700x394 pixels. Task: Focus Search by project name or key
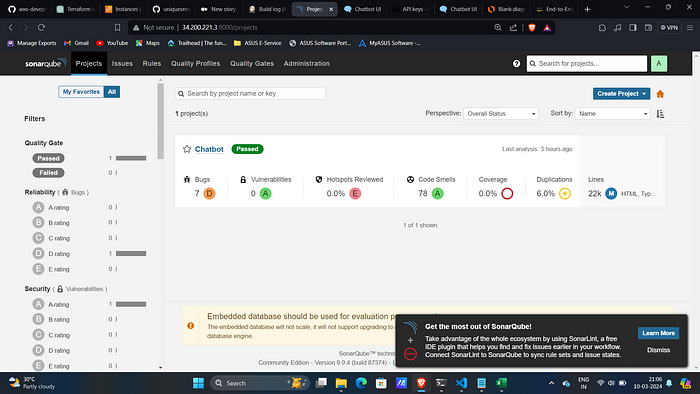point(250,94)
